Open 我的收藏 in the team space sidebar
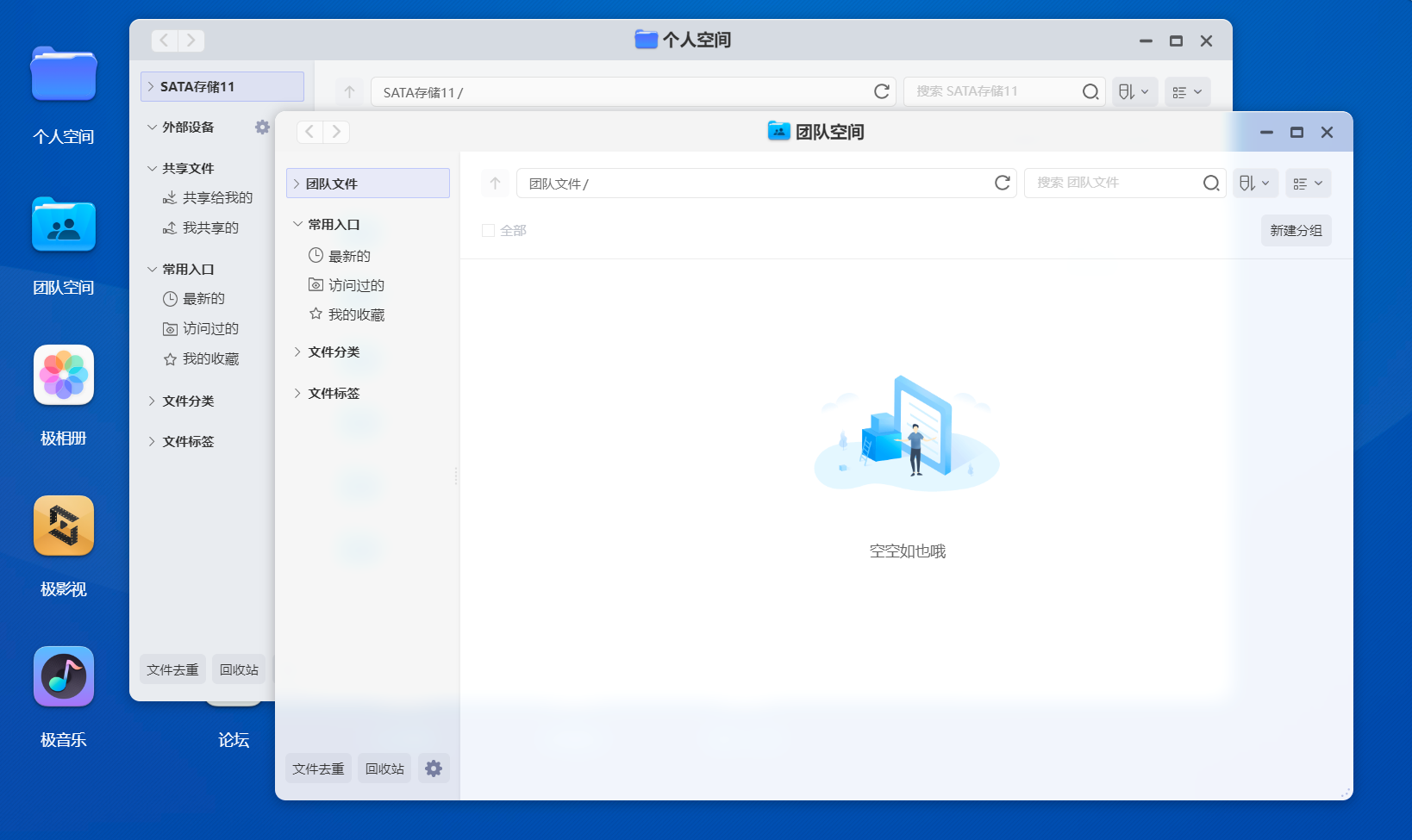 click(353, 314)
